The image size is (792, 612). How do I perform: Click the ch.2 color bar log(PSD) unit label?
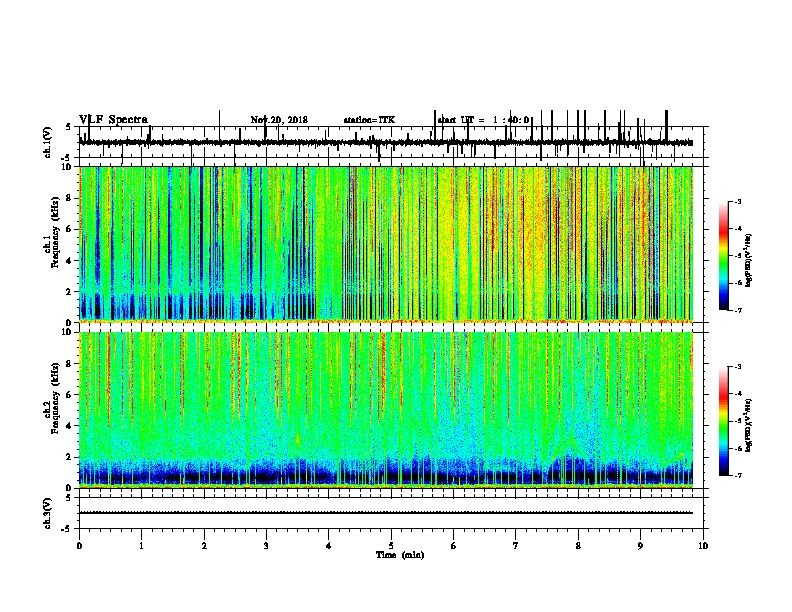click(749, 425)
